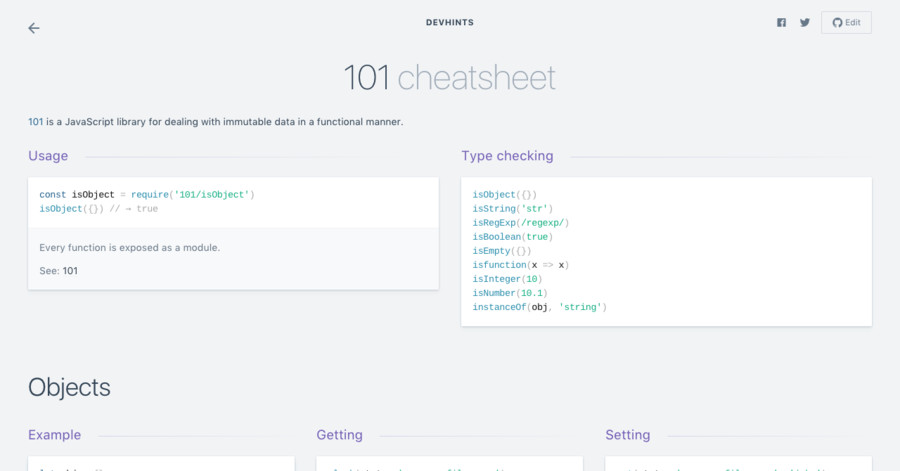Click the isObject({}) line under Type checking

tap(505, 195)
